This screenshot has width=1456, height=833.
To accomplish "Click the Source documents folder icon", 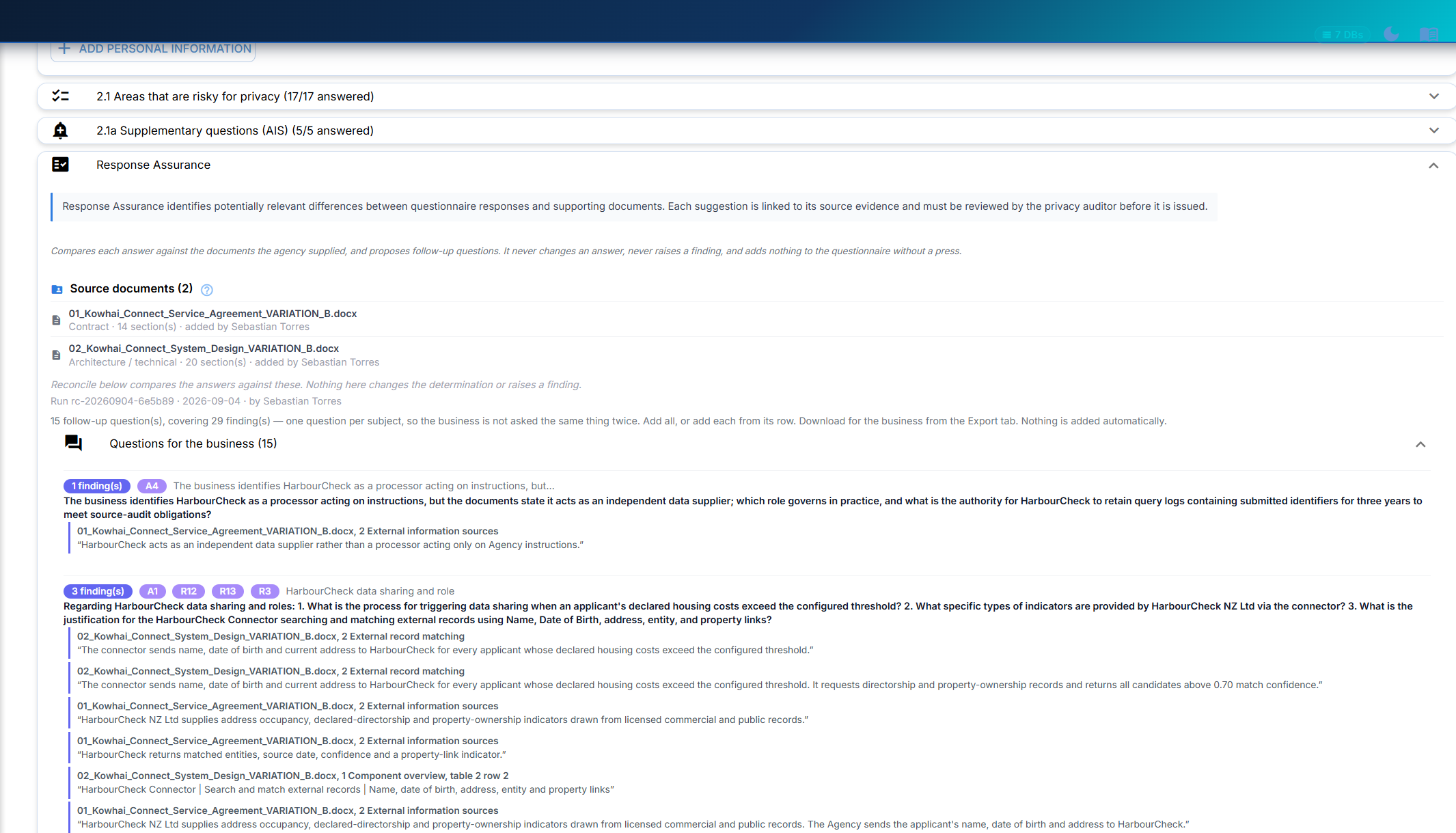I will pos(57,289).
